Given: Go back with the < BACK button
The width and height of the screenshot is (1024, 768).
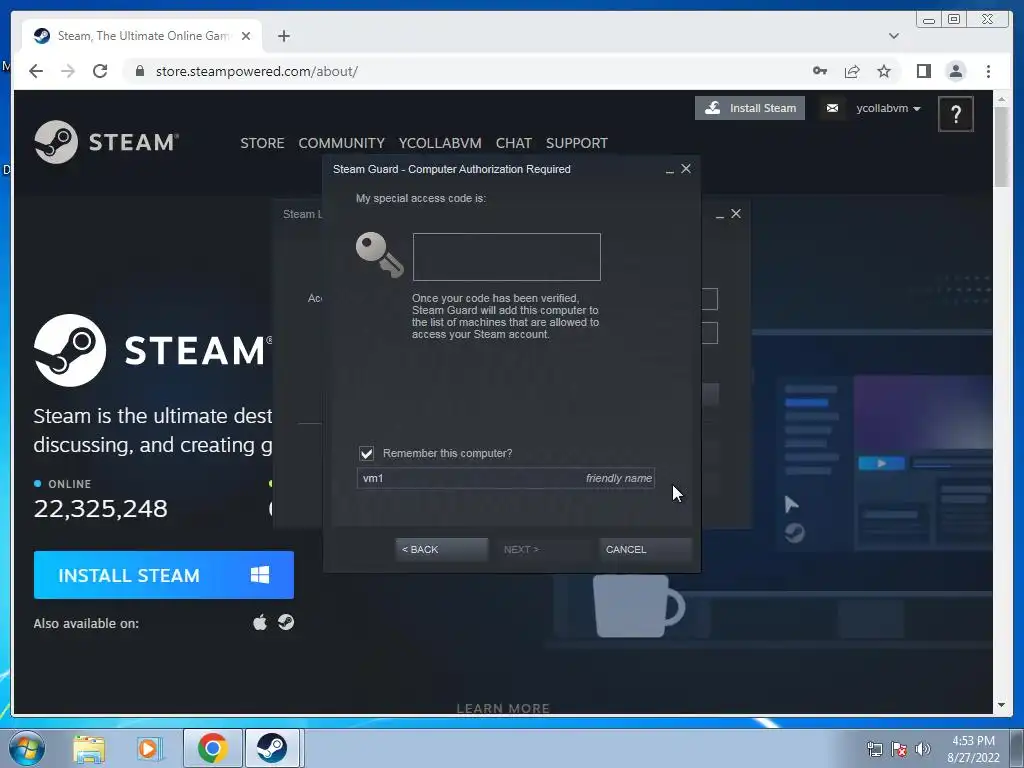Looking at the screenshot, I should pyautogui.click(x=441, y=549).
